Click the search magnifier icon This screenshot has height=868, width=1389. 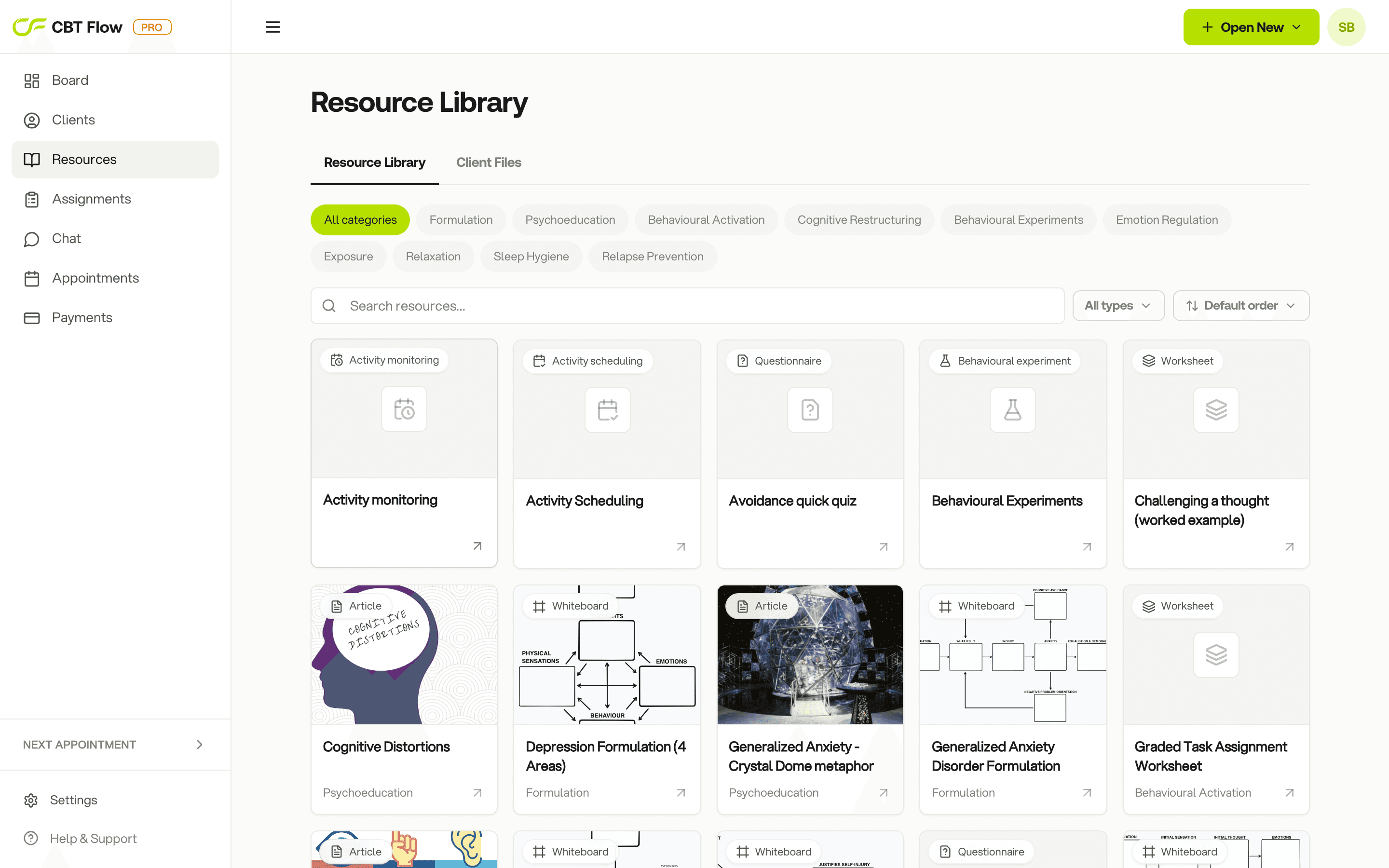coord(329,306)
